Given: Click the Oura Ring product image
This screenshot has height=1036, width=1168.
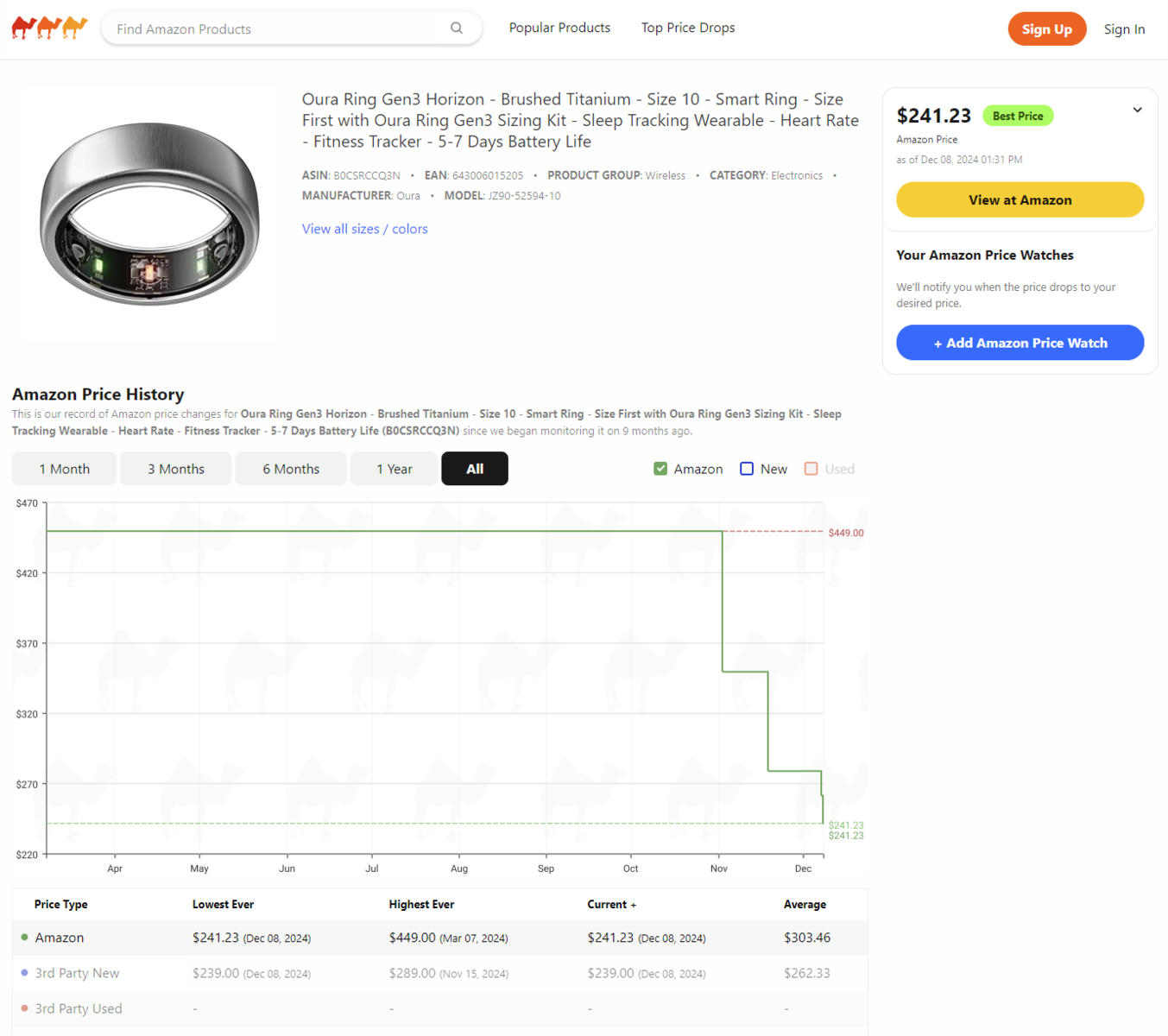Looking at the screenshot, I should (150, 214).
